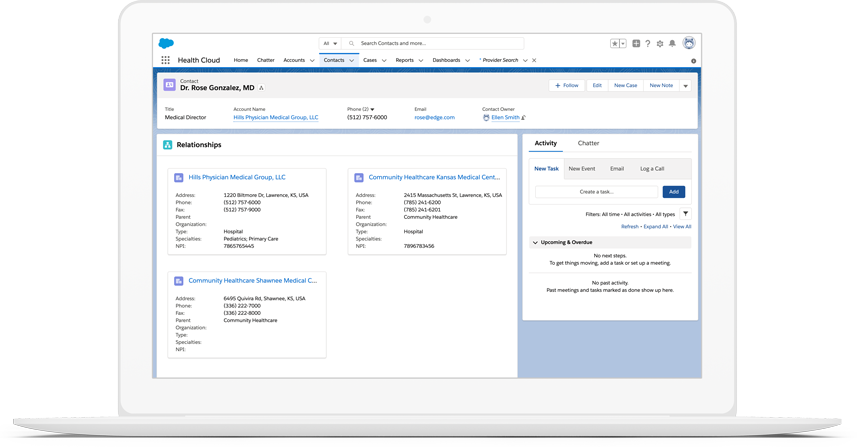The width and height of the screenshot is (857, 447).
Task: Go to the Home tab
Action: 240,60
